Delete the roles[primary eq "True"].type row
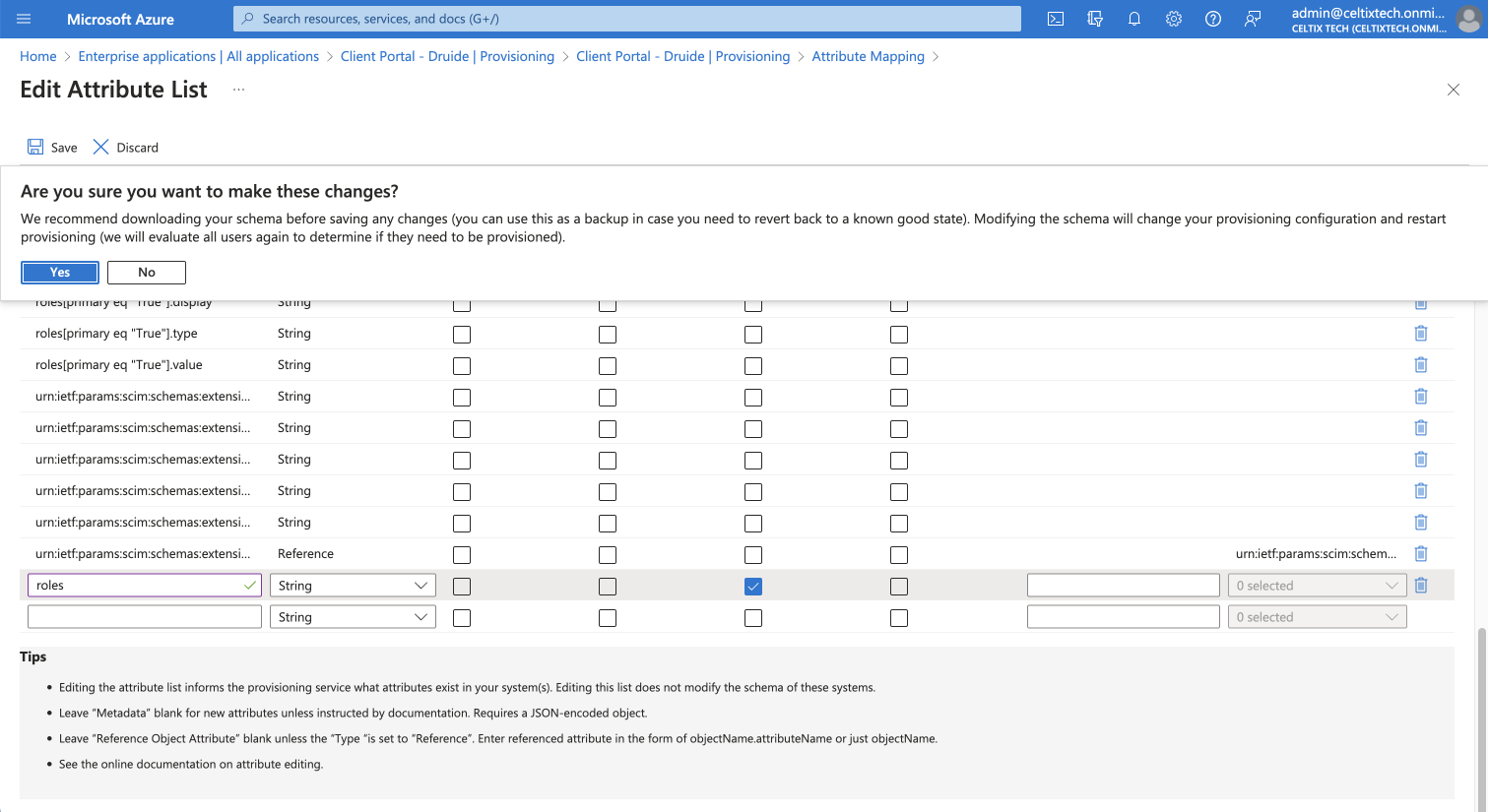The image size is (1488, 812). click(x=1421, y=334)
